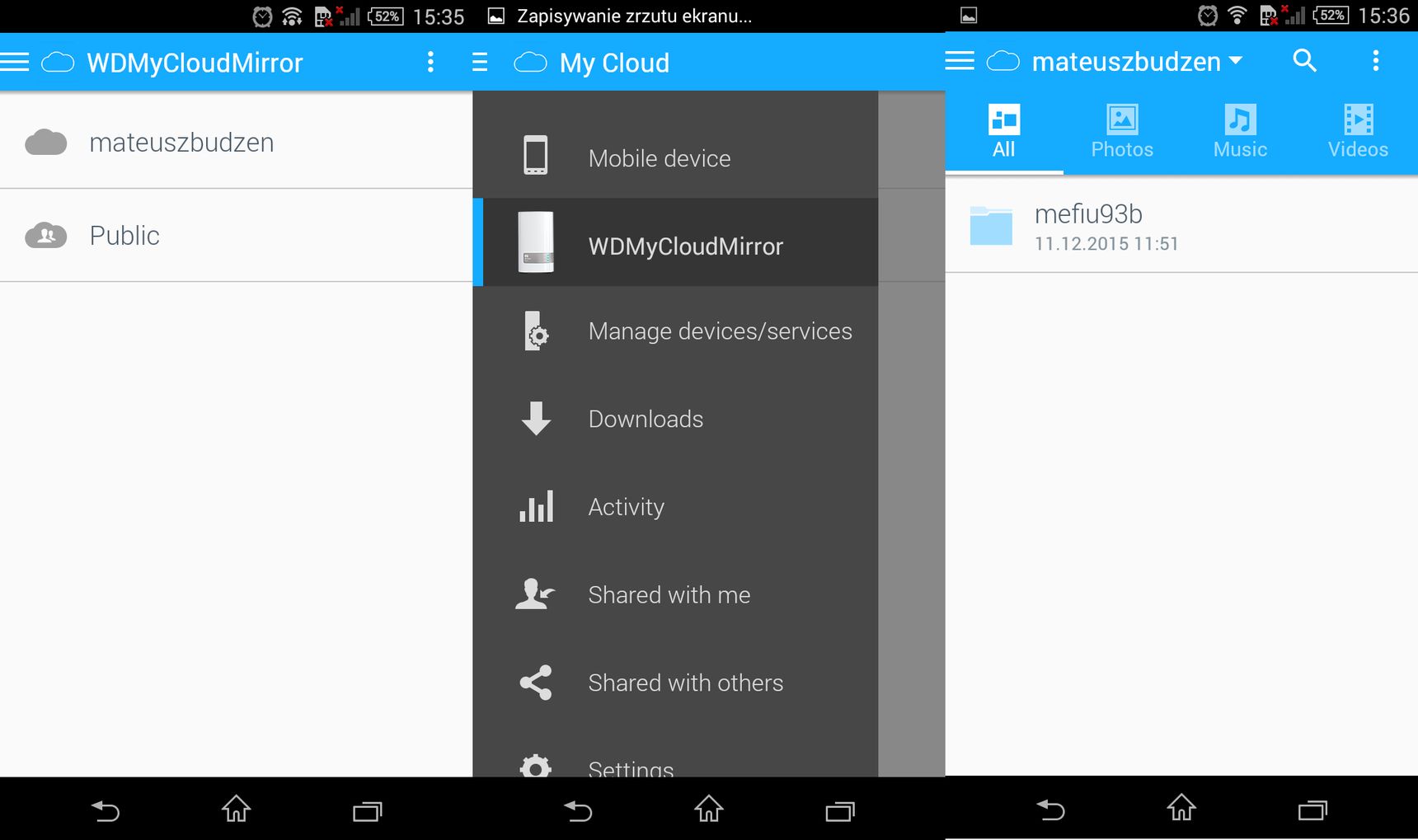Tap WDMyCloudMirror NAS device icon
Viewport: 1418px width, 840px height.
point(536,242)
